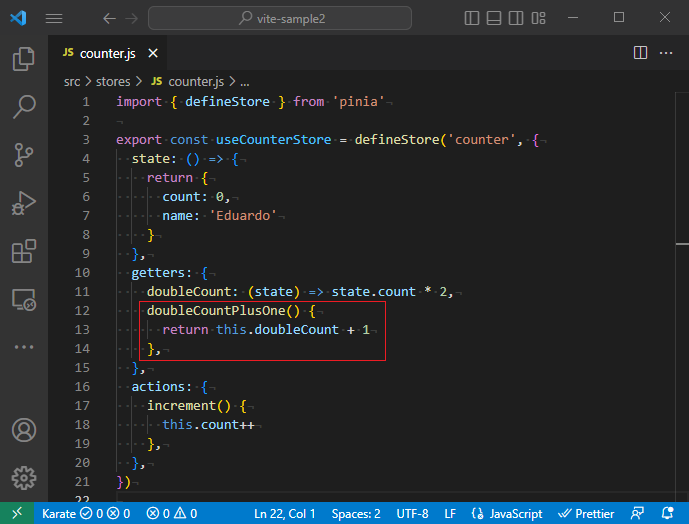Click line number 1 in gutter
This screenshot has width=689, height=524.
(x=86, y=102)
